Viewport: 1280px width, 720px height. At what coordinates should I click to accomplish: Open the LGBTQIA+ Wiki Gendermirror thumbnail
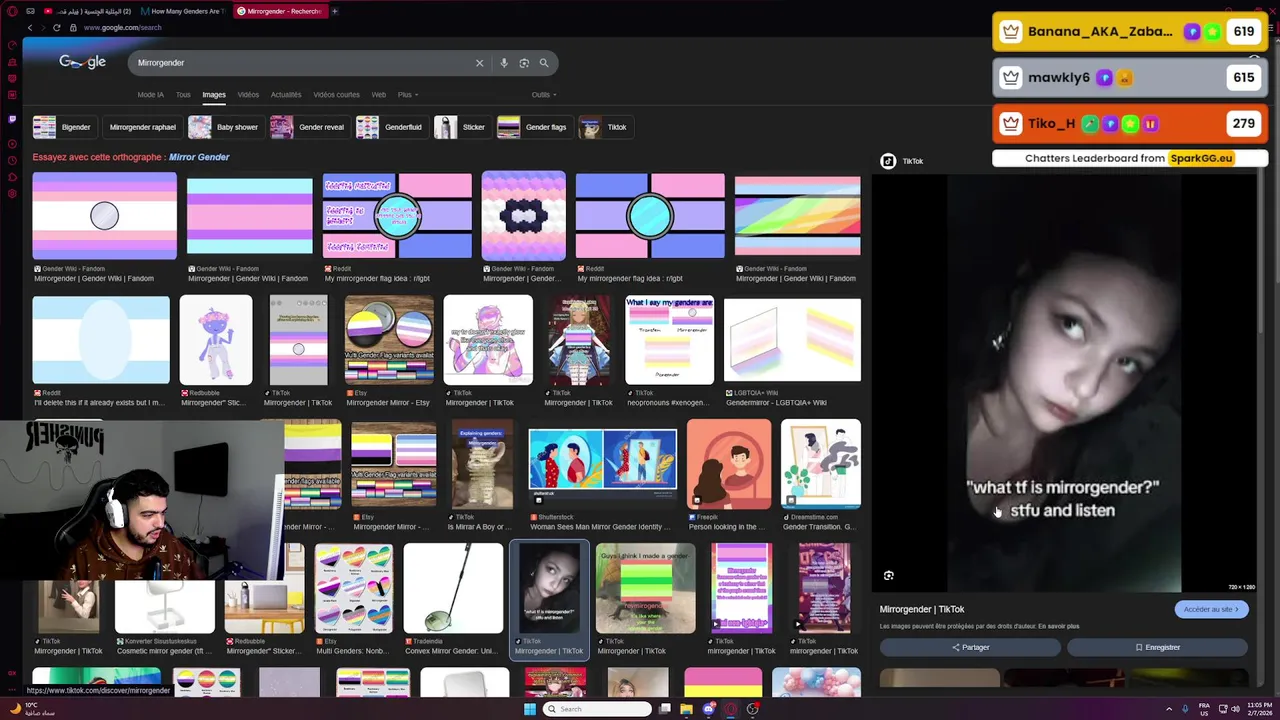[x=792, y=340]
